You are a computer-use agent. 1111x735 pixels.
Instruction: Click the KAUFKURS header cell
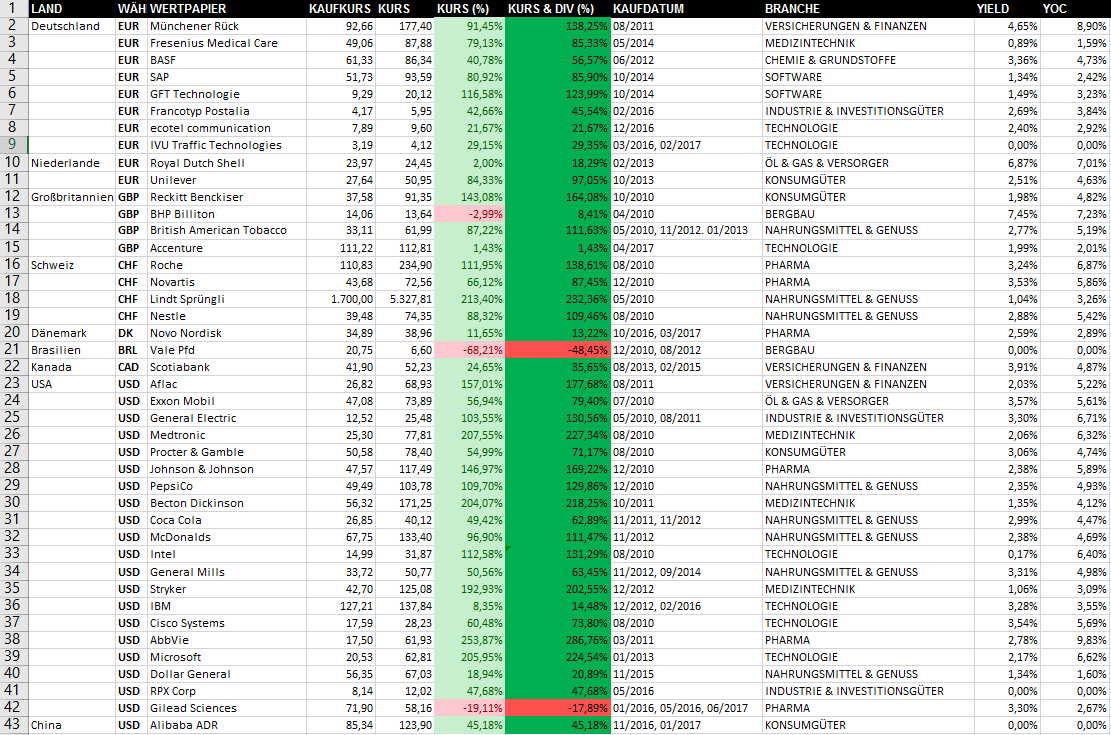pyautogui.click(x=340, y=9)
